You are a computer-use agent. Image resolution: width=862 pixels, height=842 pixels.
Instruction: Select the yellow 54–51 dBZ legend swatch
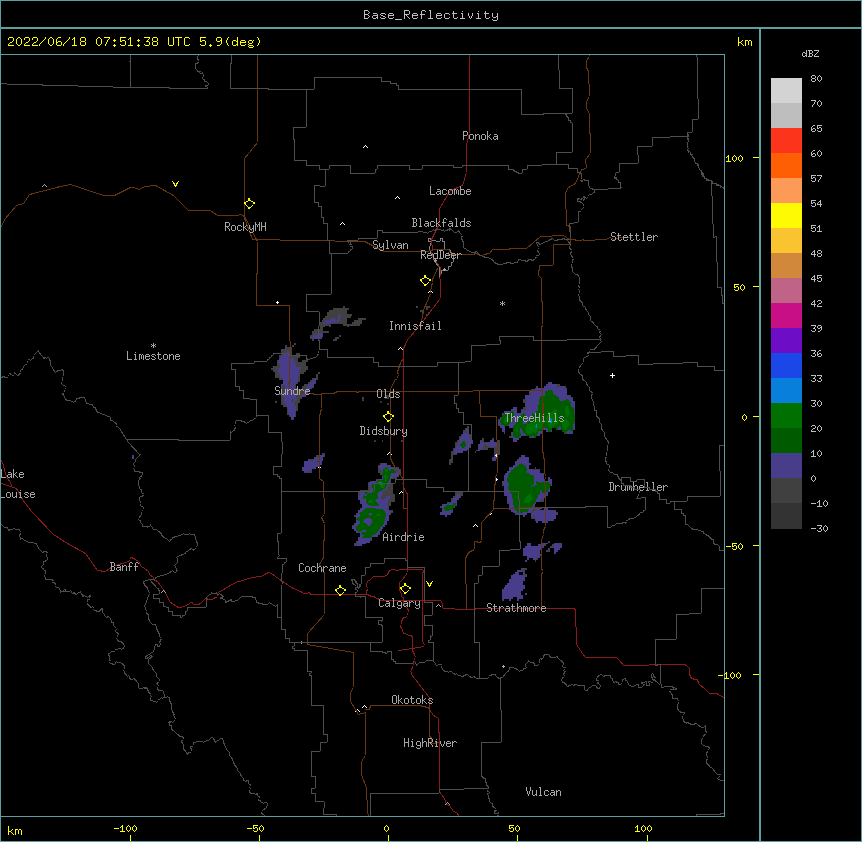786,215
